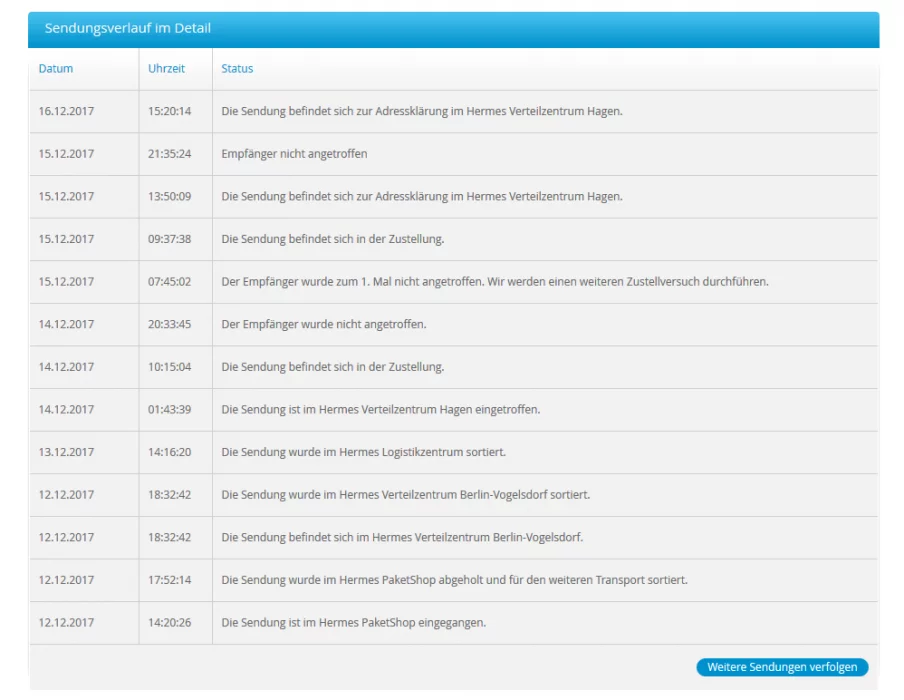
Task: Click the 10:15:04 time entry
Action: click(x=169, y=367)
